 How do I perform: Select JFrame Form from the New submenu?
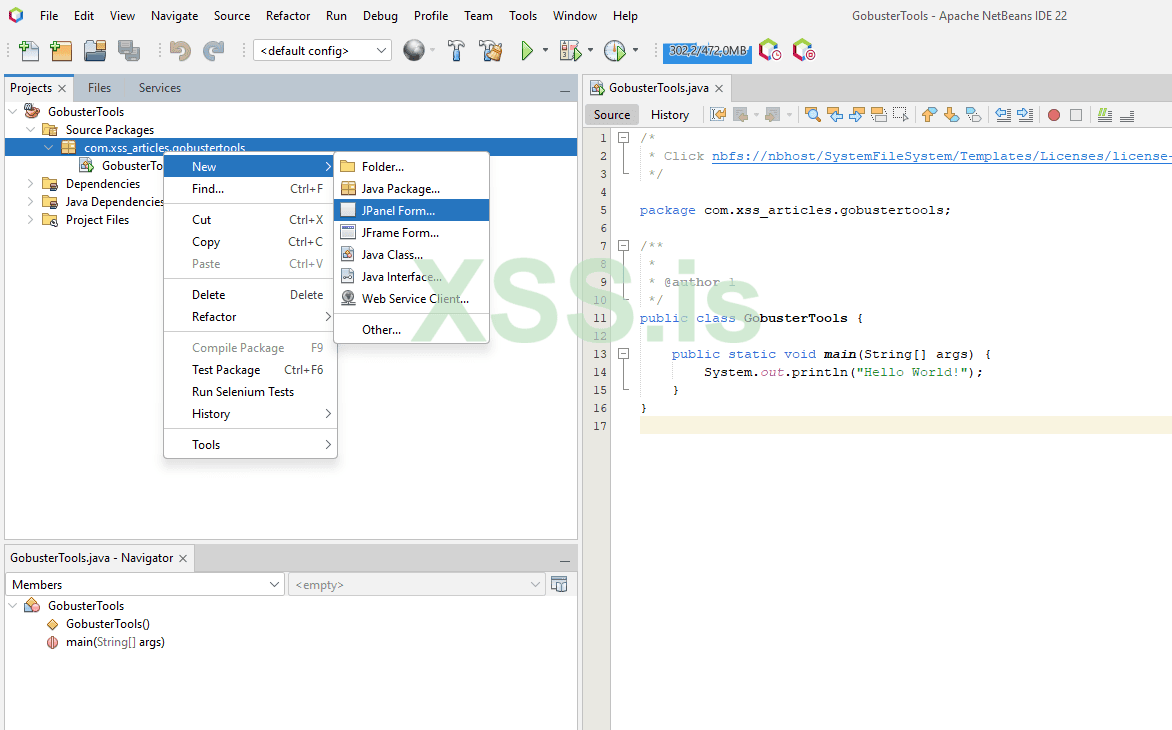(400, 233)
